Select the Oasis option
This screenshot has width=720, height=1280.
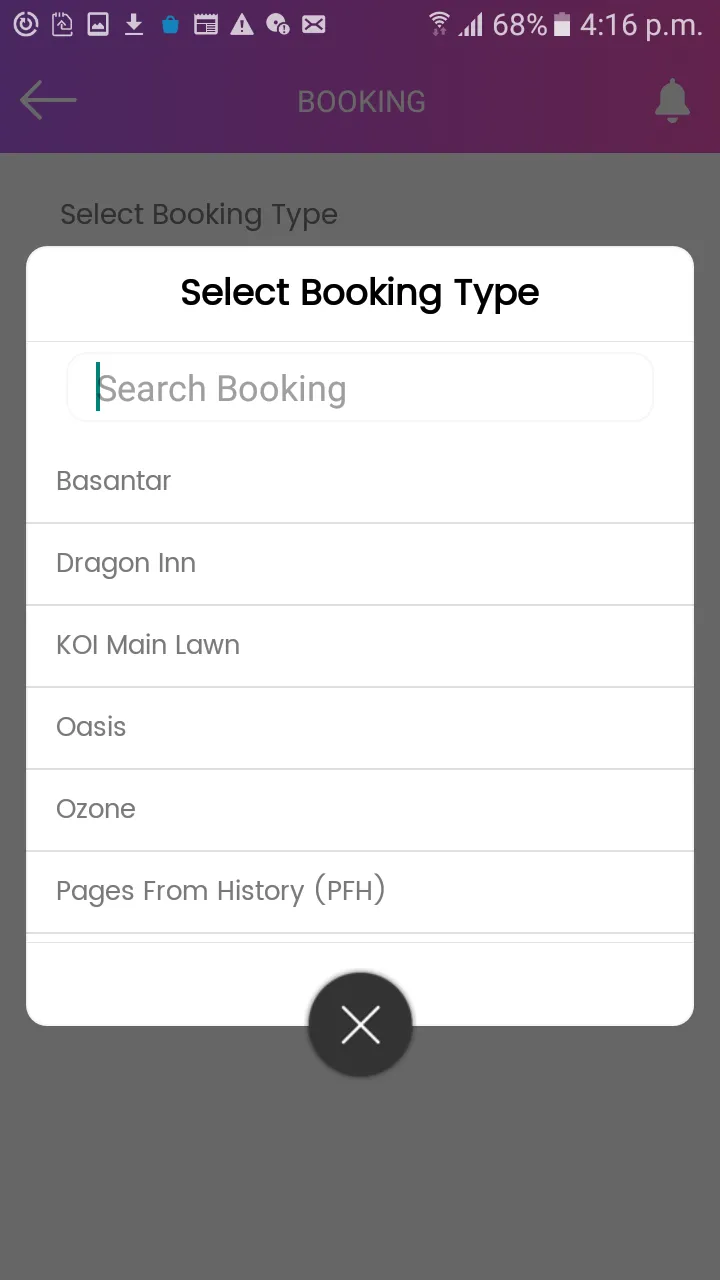click(x=360, y=727)
